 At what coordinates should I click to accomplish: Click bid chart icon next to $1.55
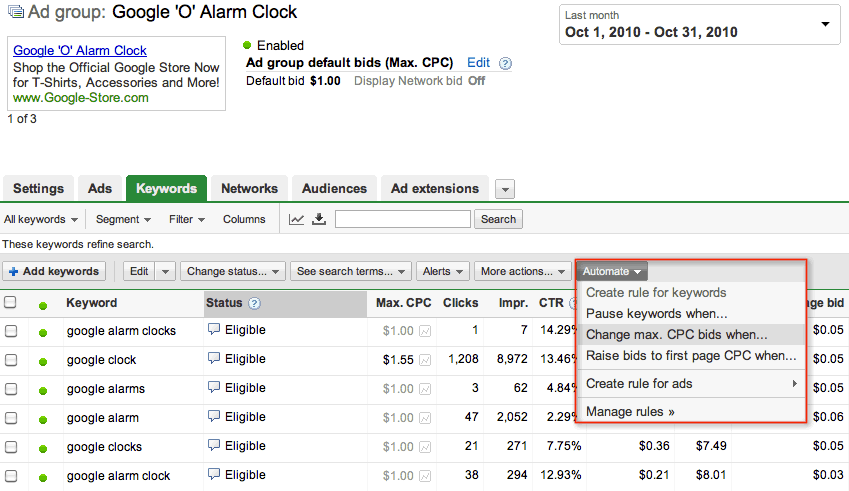[x=425, y=360]
